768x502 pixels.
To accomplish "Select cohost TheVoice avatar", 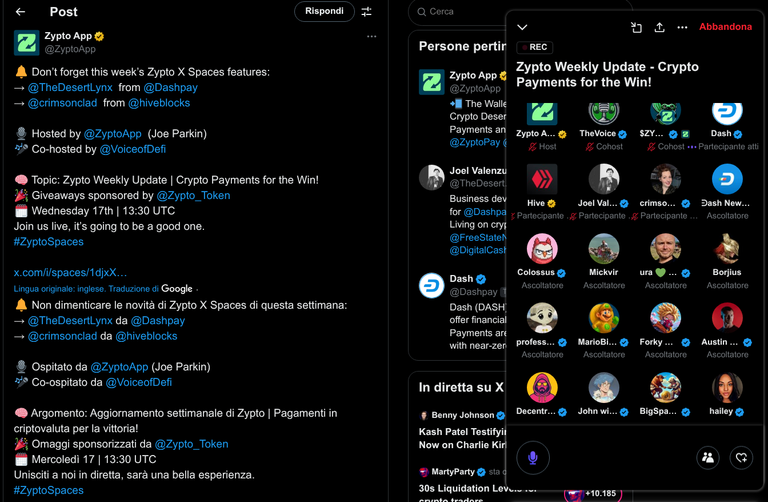I will [x=603, y=112].
